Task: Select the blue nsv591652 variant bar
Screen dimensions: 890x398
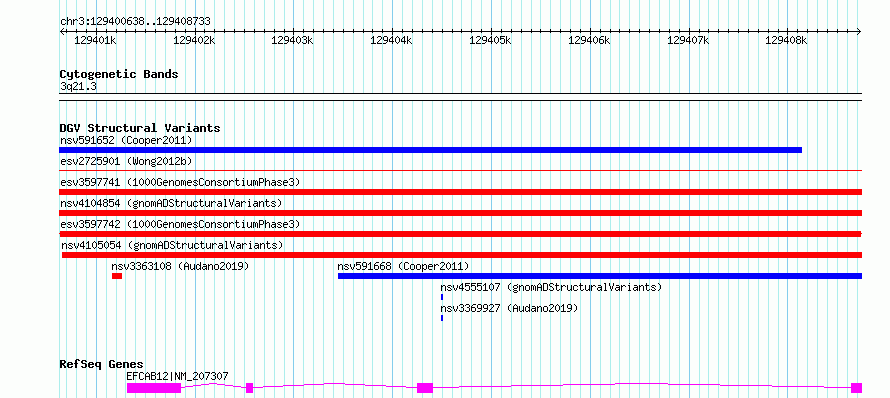Action: tap(431, 150)
